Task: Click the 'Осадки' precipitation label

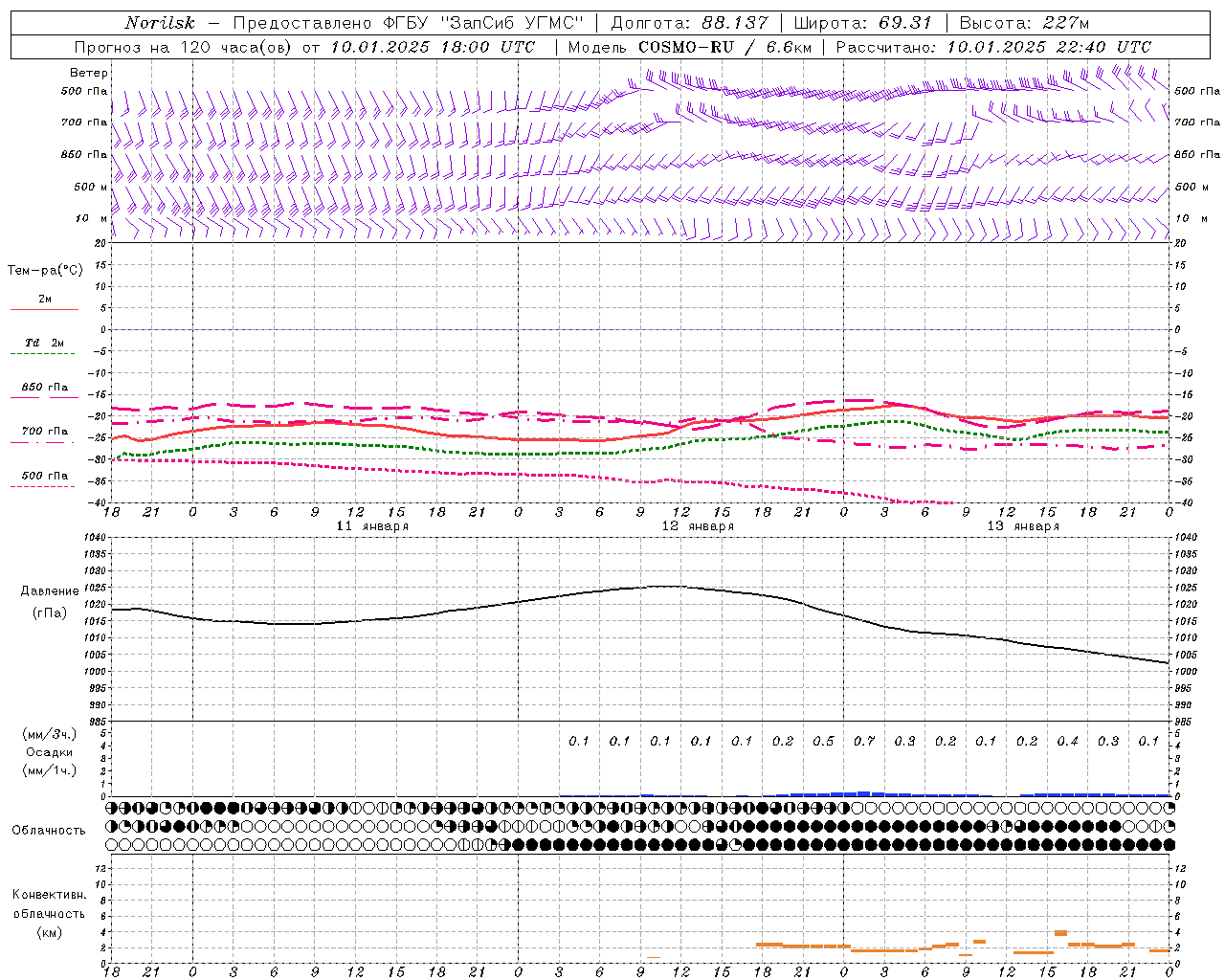Action: tap(49, 752)
